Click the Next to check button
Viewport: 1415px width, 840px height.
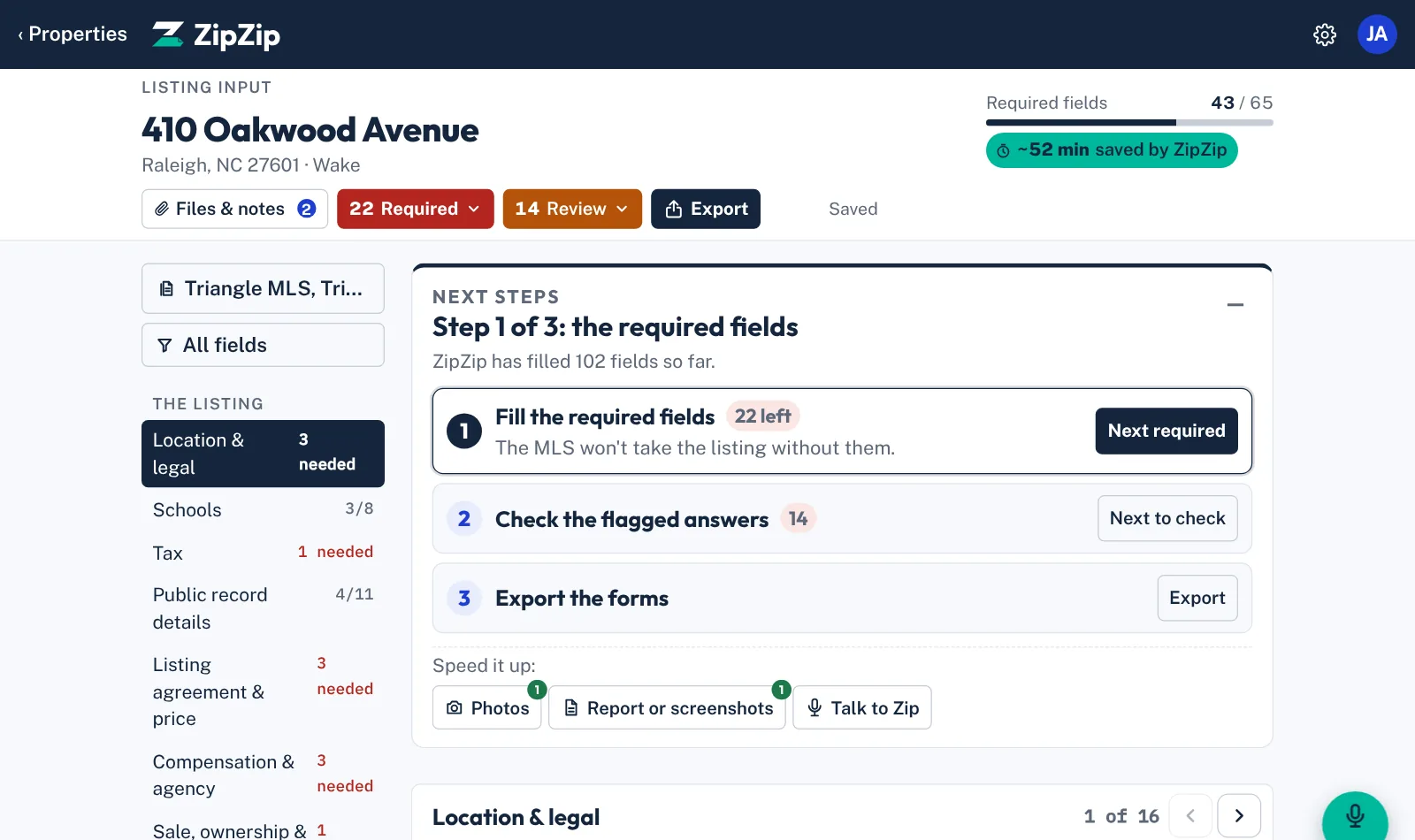[x=1167, y=518]
